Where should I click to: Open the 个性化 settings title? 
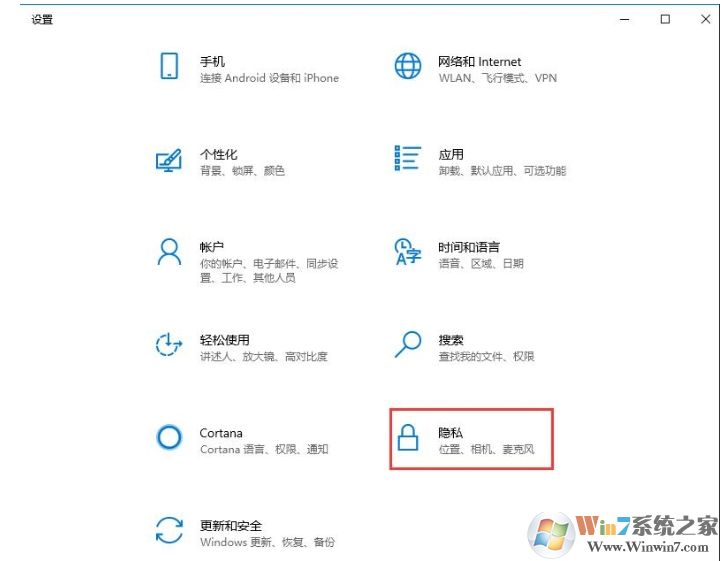tap(218, 154)
